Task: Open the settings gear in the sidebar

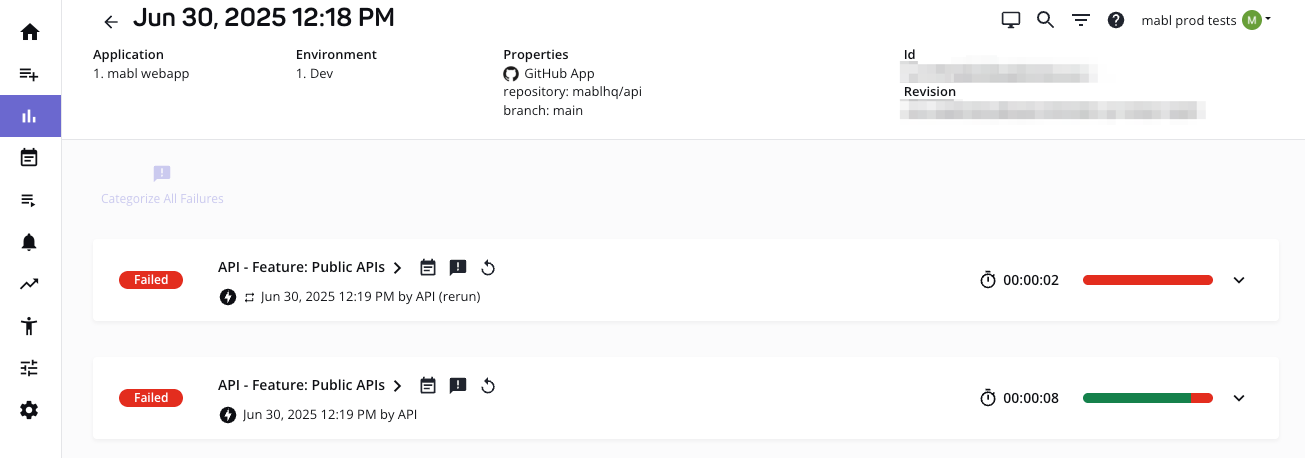Action: point(30,410)
